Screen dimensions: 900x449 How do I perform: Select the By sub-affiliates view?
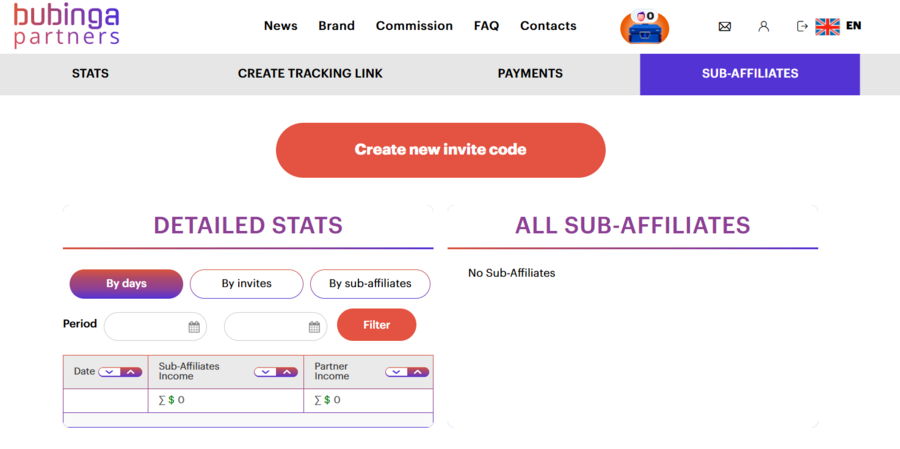tap(370, 284)
